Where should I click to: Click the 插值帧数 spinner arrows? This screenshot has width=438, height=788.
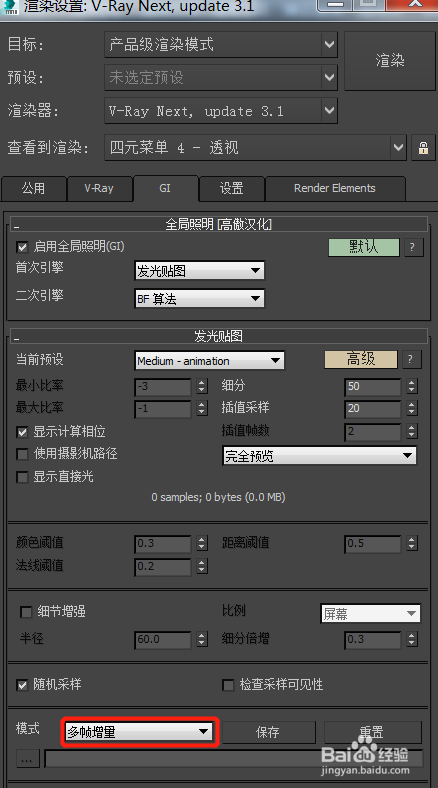(412, 432)
